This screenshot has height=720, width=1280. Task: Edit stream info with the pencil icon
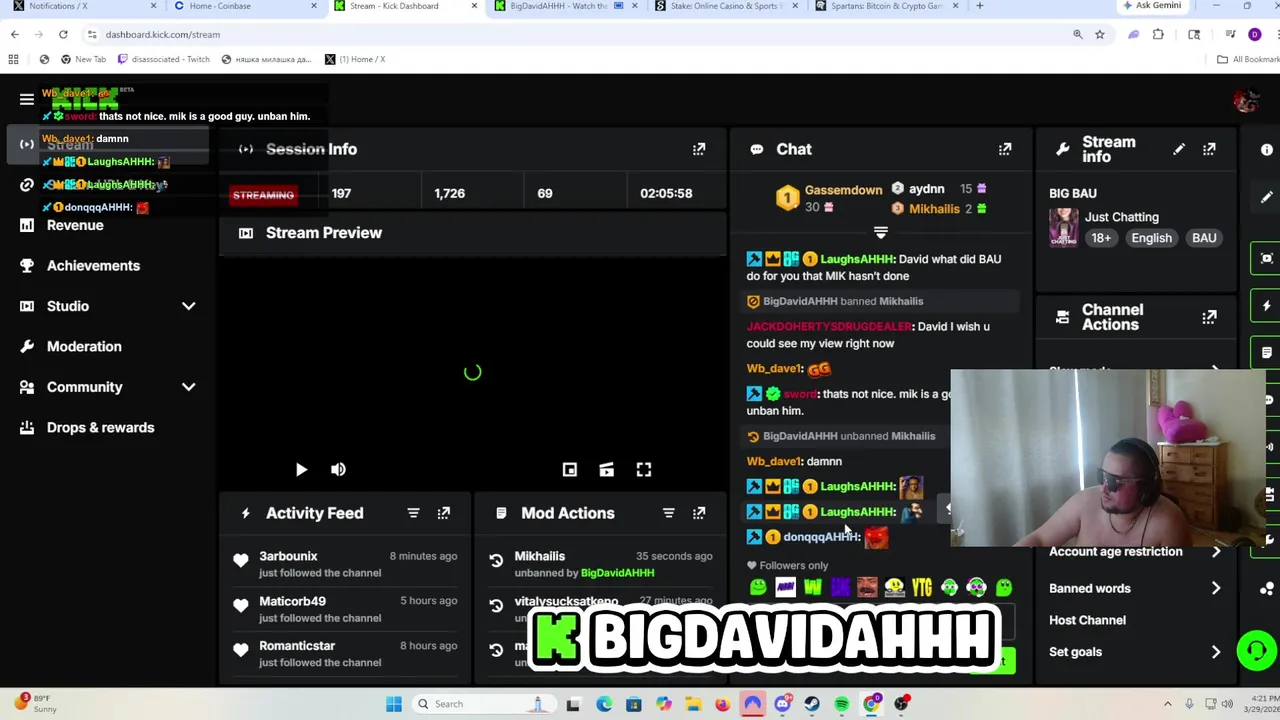1179,149
